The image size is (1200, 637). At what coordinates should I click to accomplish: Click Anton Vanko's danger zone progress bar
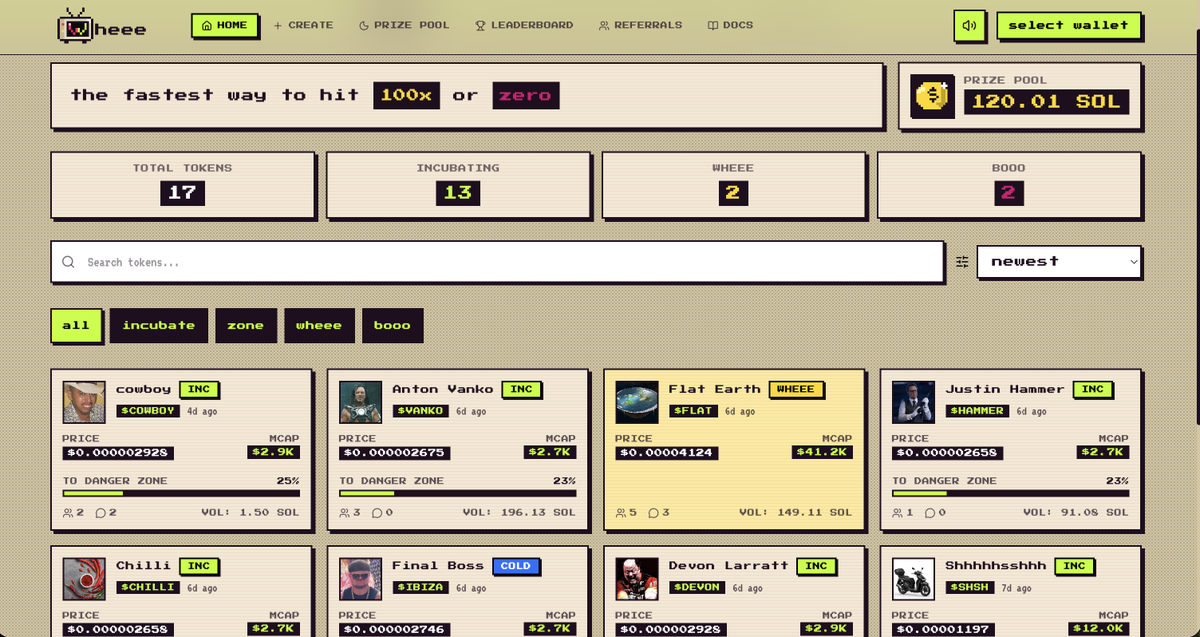[x=457, y=493]
